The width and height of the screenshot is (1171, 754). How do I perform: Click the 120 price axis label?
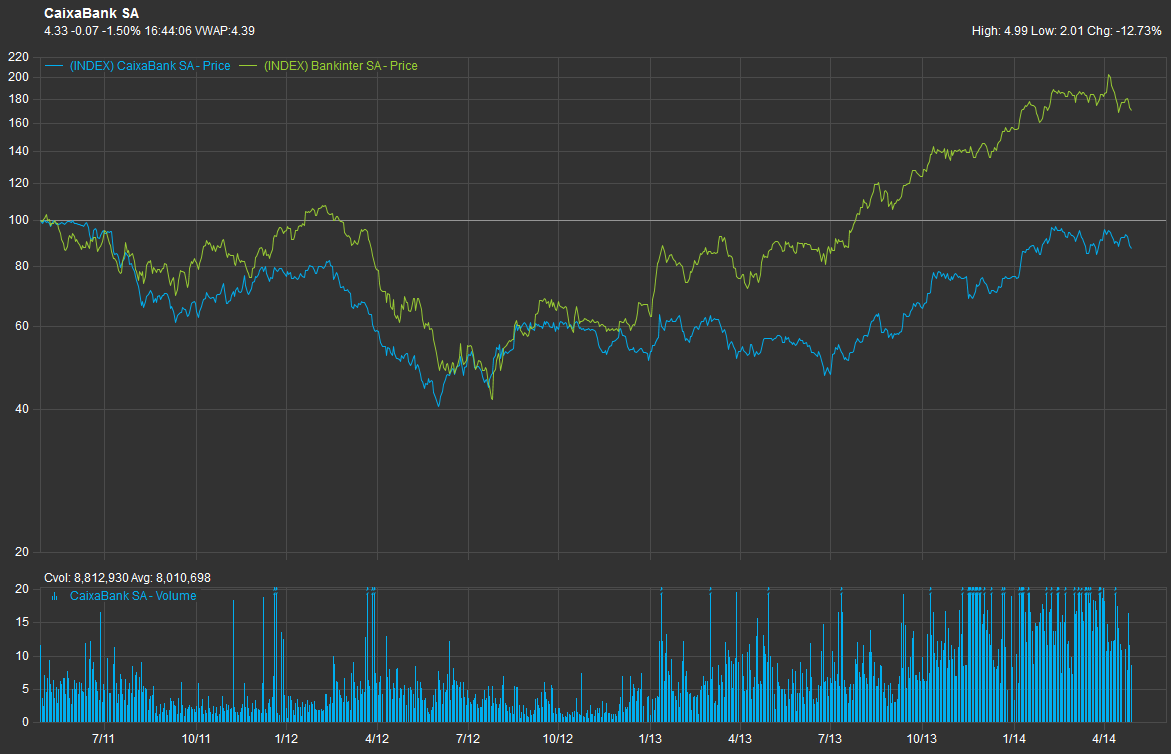18,183
